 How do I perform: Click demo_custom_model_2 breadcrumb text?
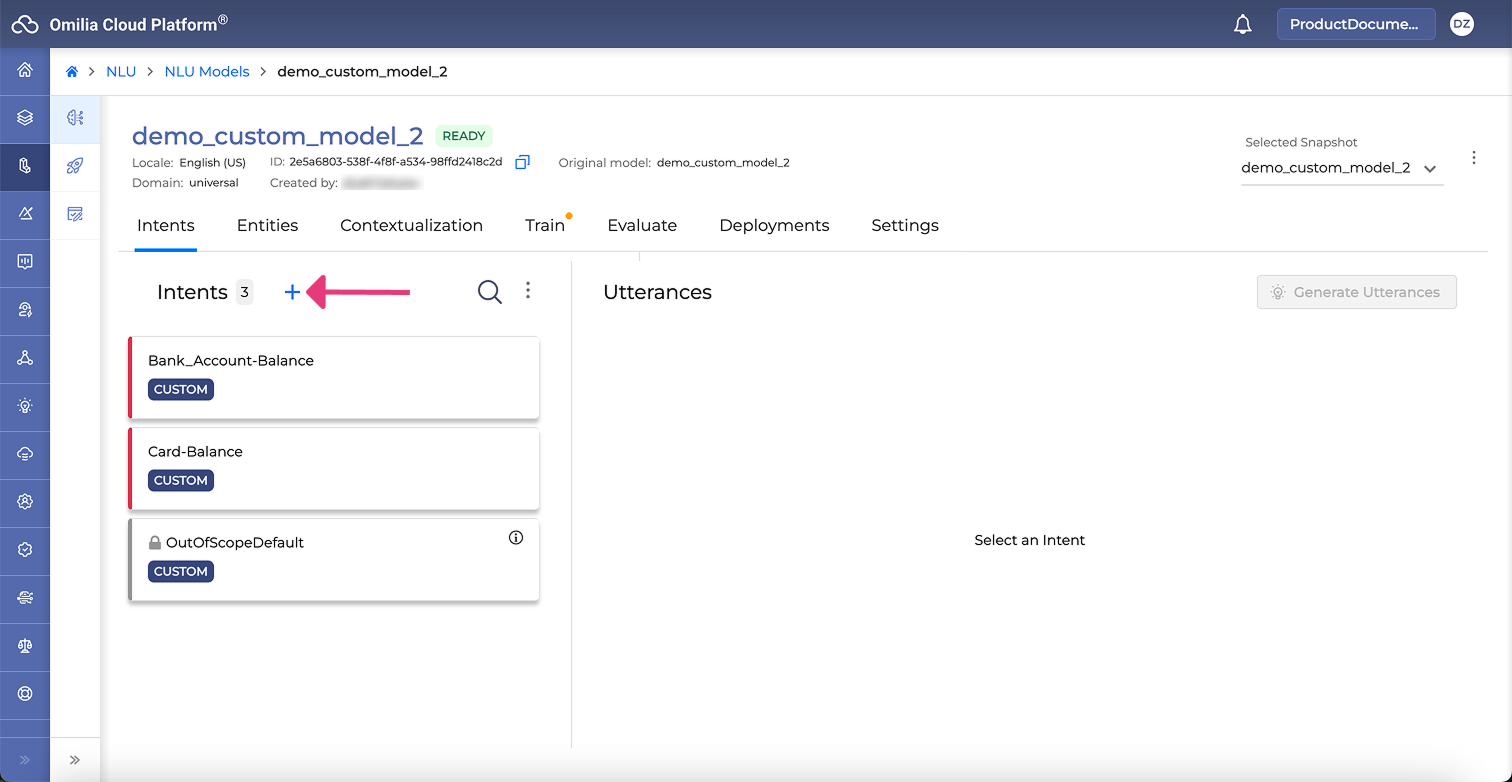(362, 72)
